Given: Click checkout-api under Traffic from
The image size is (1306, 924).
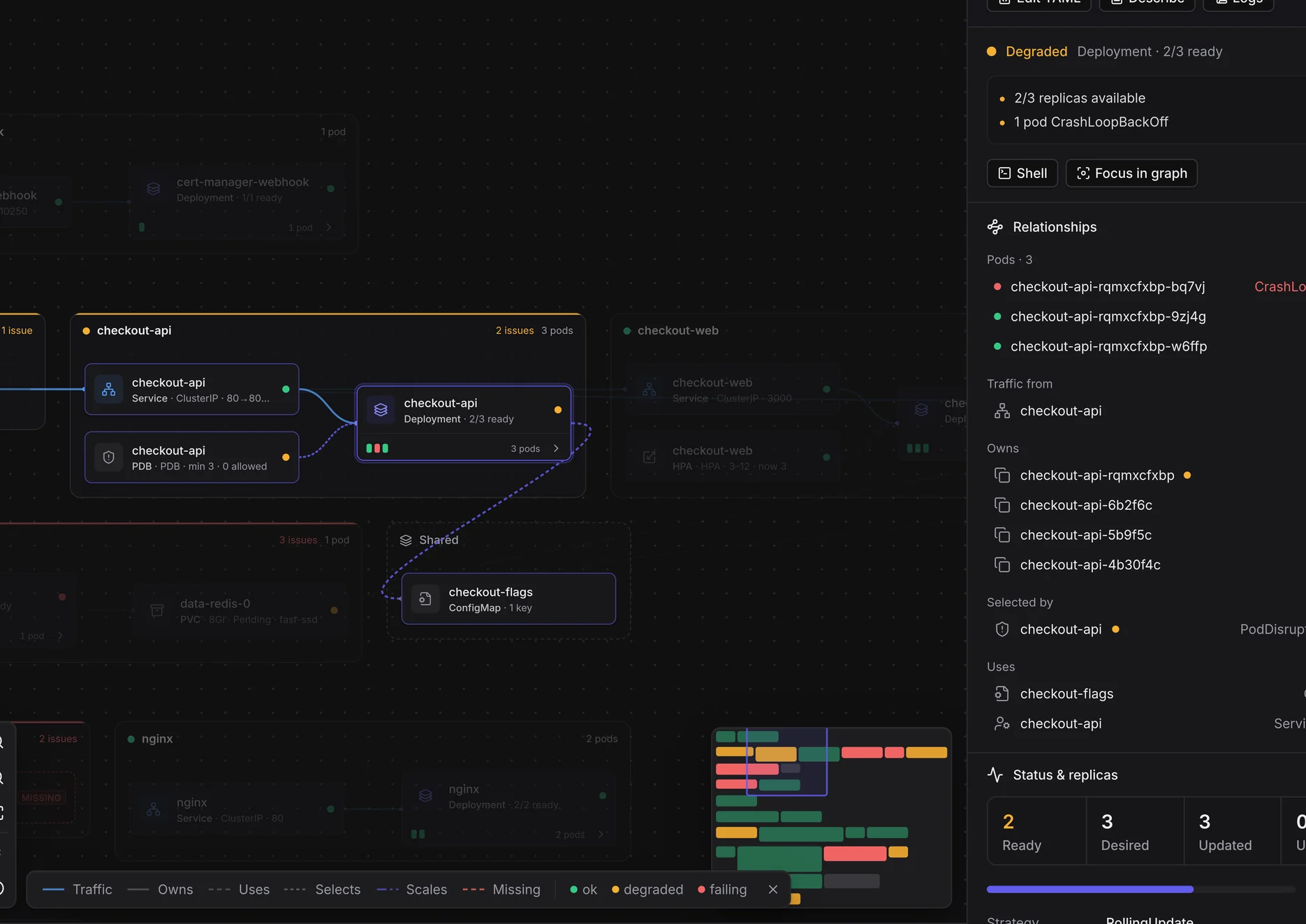Looking at the screenshot, I should point(1061,411).
